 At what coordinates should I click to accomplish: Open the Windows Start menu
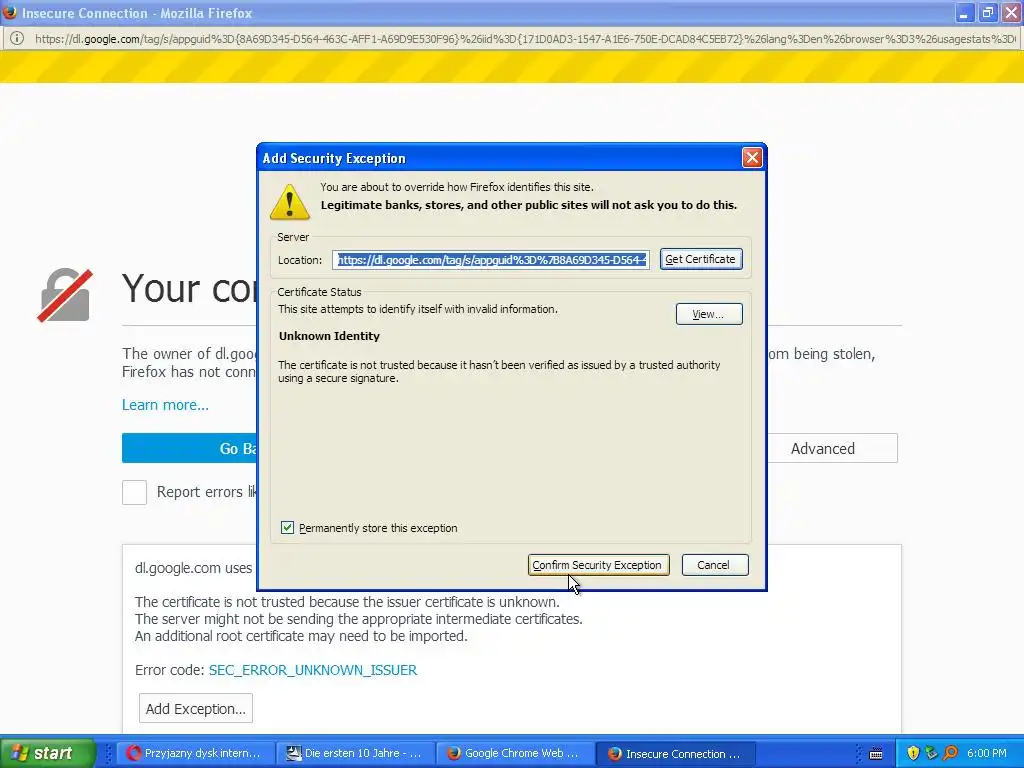(x=47, y=753)
